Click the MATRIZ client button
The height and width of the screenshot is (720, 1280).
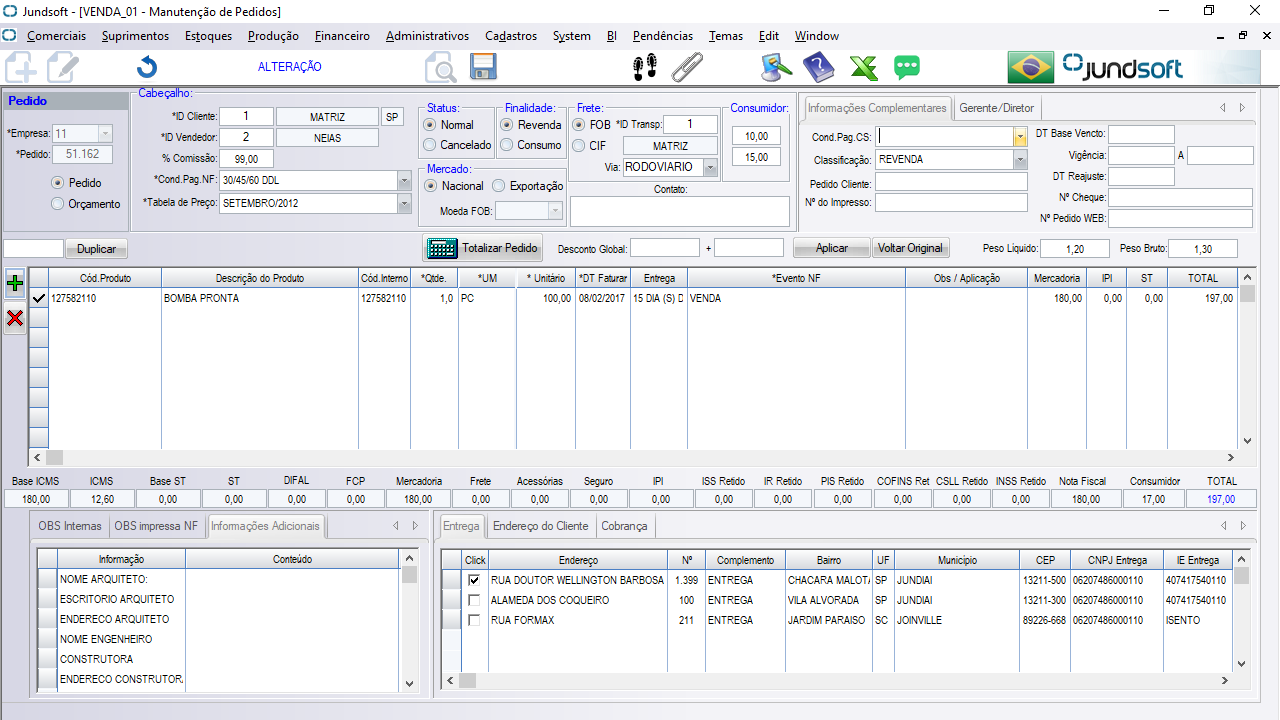point(327,117)
